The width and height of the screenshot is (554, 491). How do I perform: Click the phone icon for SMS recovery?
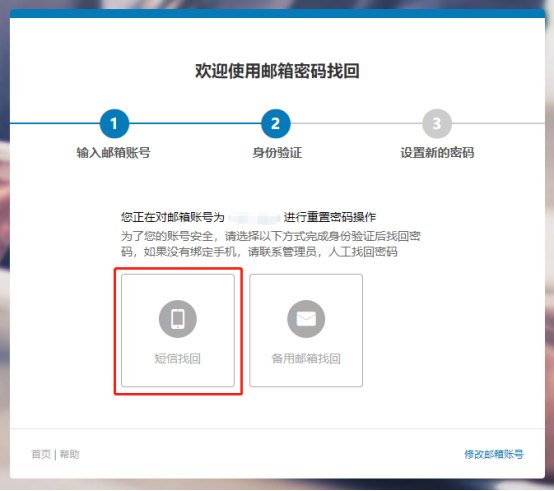click(x=178, y=319)
